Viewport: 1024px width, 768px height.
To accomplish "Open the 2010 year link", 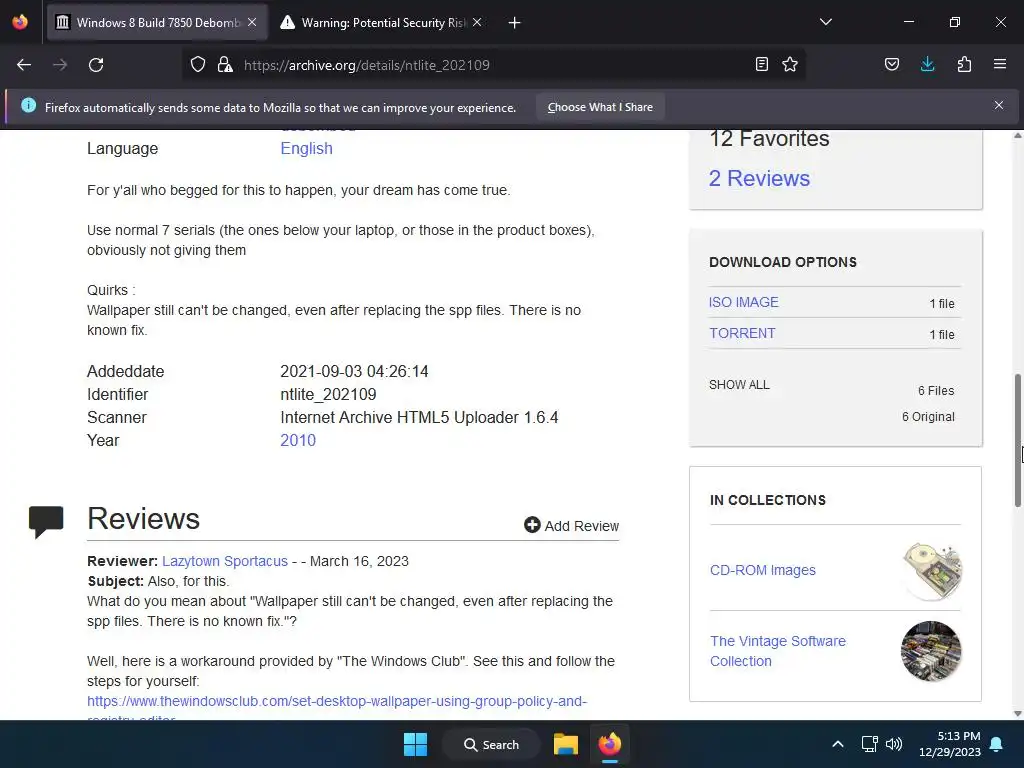I will [298, 440].
